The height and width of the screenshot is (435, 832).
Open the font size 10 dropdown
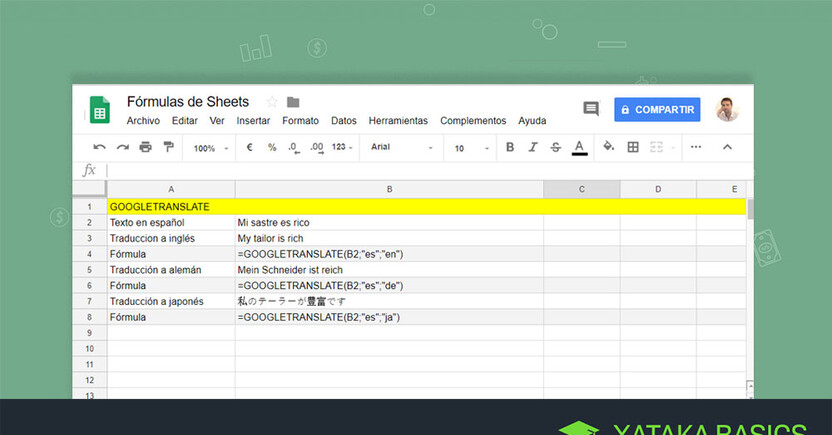pos(472,148)
